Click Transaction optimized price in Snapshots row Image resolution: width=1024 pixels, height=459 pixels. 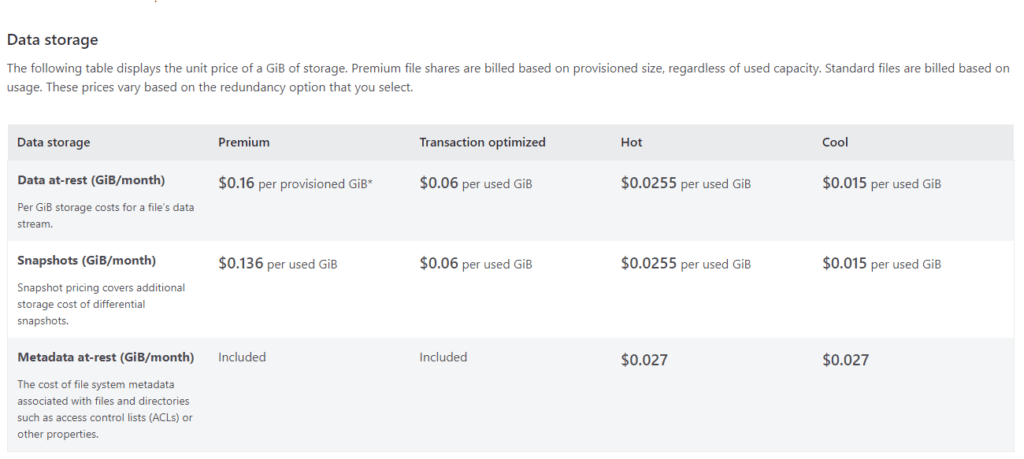(475, 264)
